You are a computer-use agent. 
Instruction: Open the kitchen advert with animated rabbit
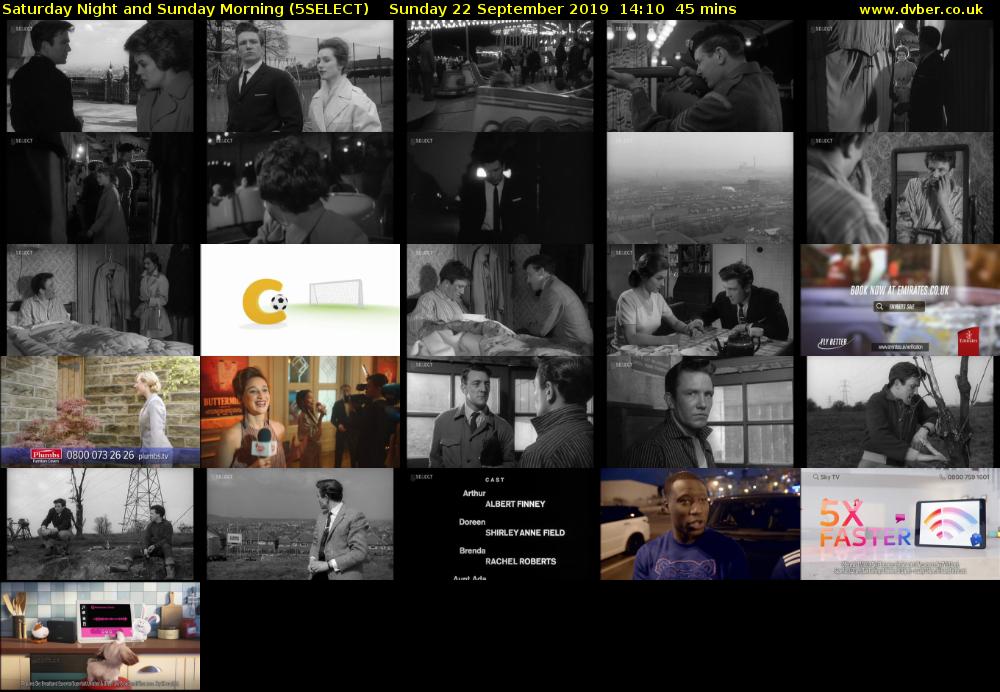[100, 636]
